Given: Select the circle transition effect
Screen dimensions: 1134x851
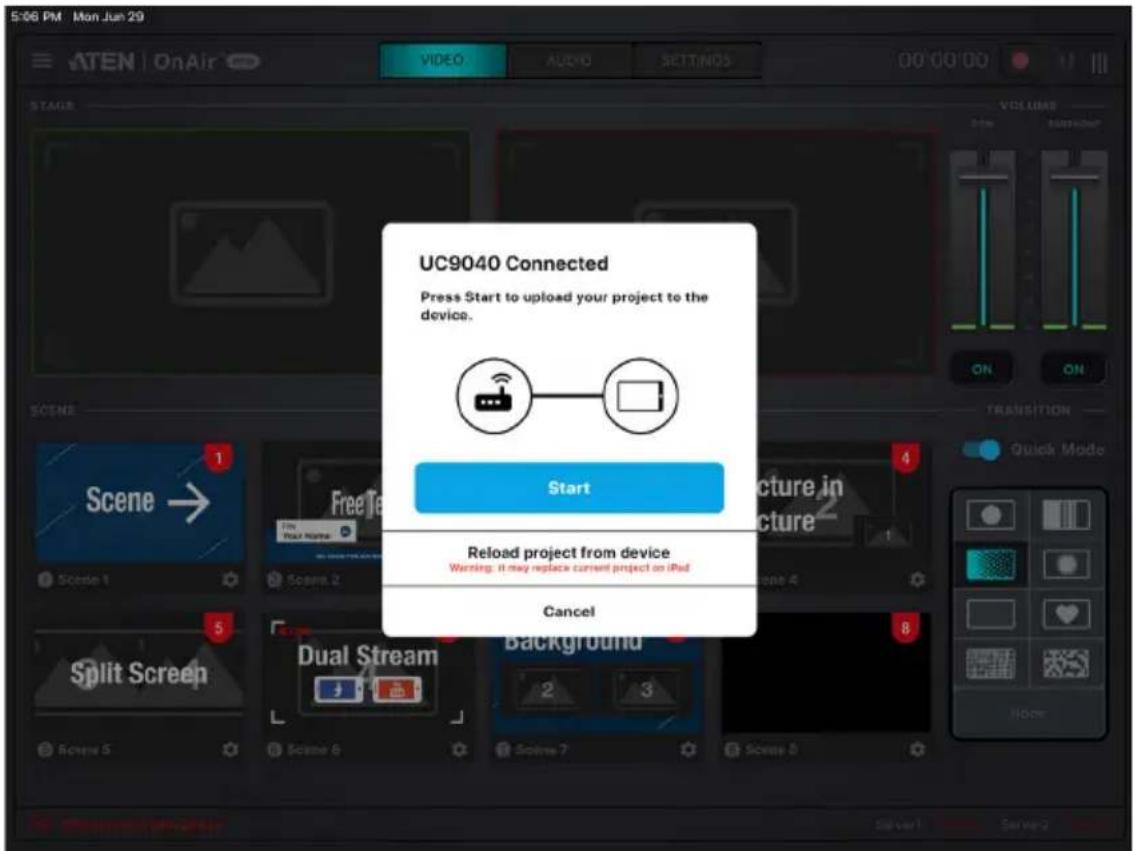Looking at the screenshot, I should [x=991, y=515].
